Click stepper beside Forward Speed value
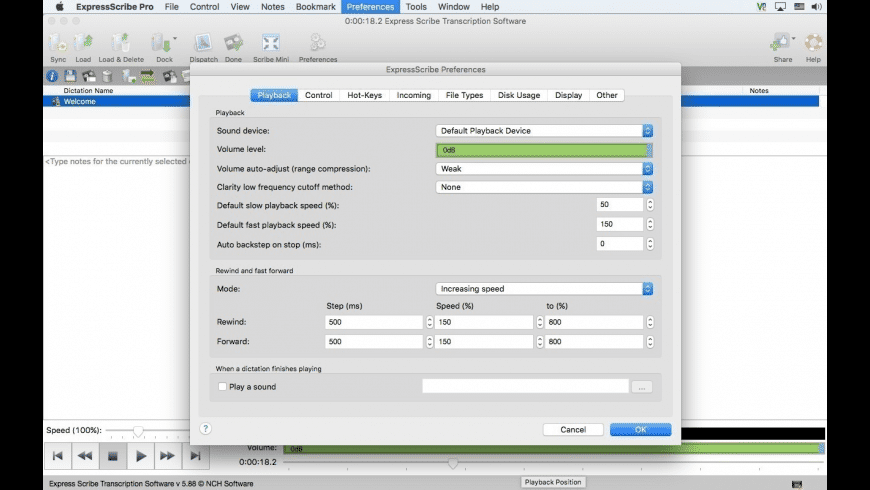Image resolution: width=870 pixels, height=490 pixels. pyautogui.click(x=539, y=341)
